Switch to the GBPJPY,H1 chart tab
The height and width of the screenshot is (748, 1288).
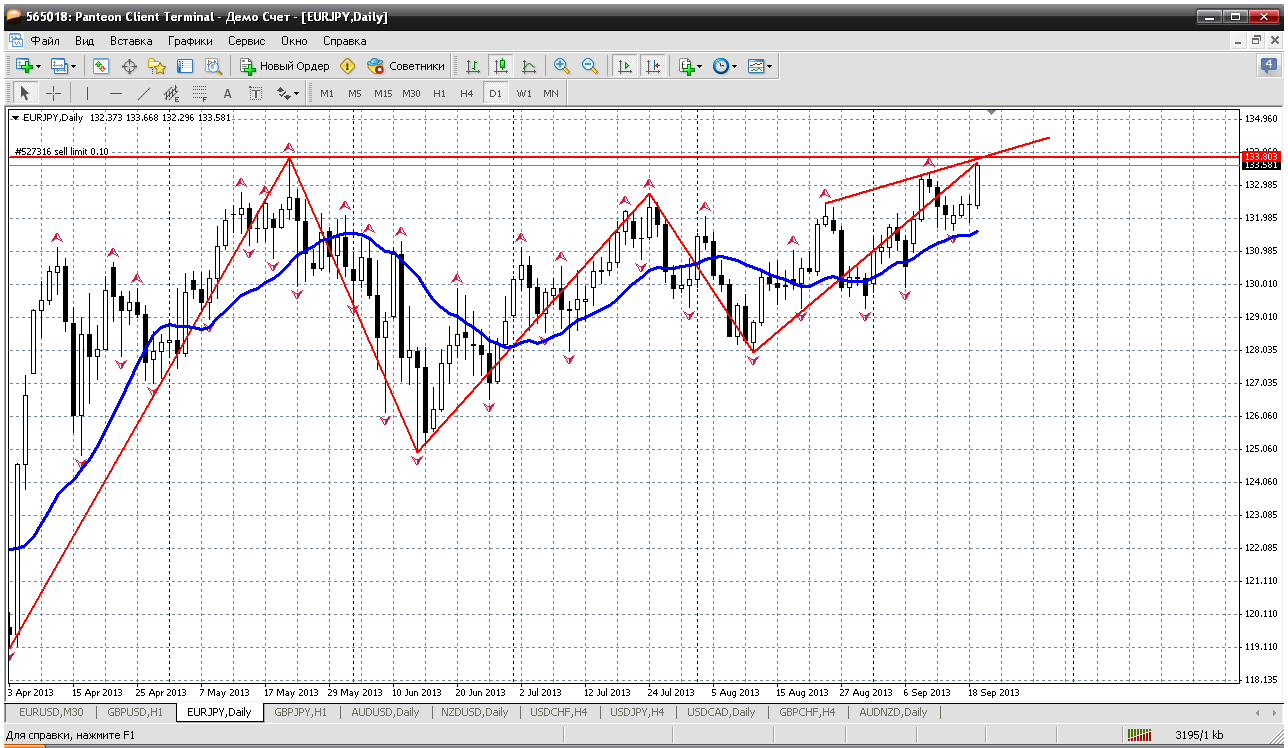[x=300, y=712]
